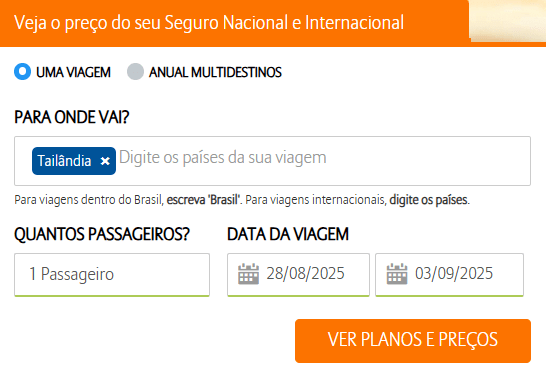Click the image thumbnail beside the orange header
The image size is (546, 378).
click(x=508, y=21)
